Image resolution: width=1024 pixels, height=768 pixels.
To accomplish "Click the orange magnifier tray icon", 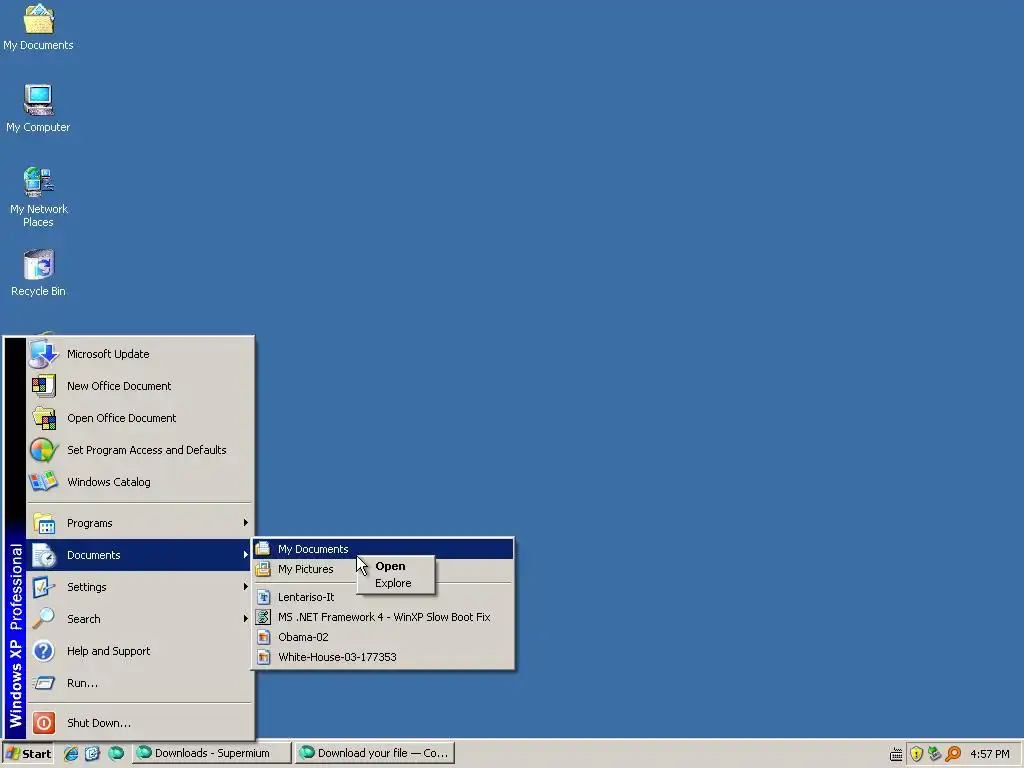I will 953,754.
